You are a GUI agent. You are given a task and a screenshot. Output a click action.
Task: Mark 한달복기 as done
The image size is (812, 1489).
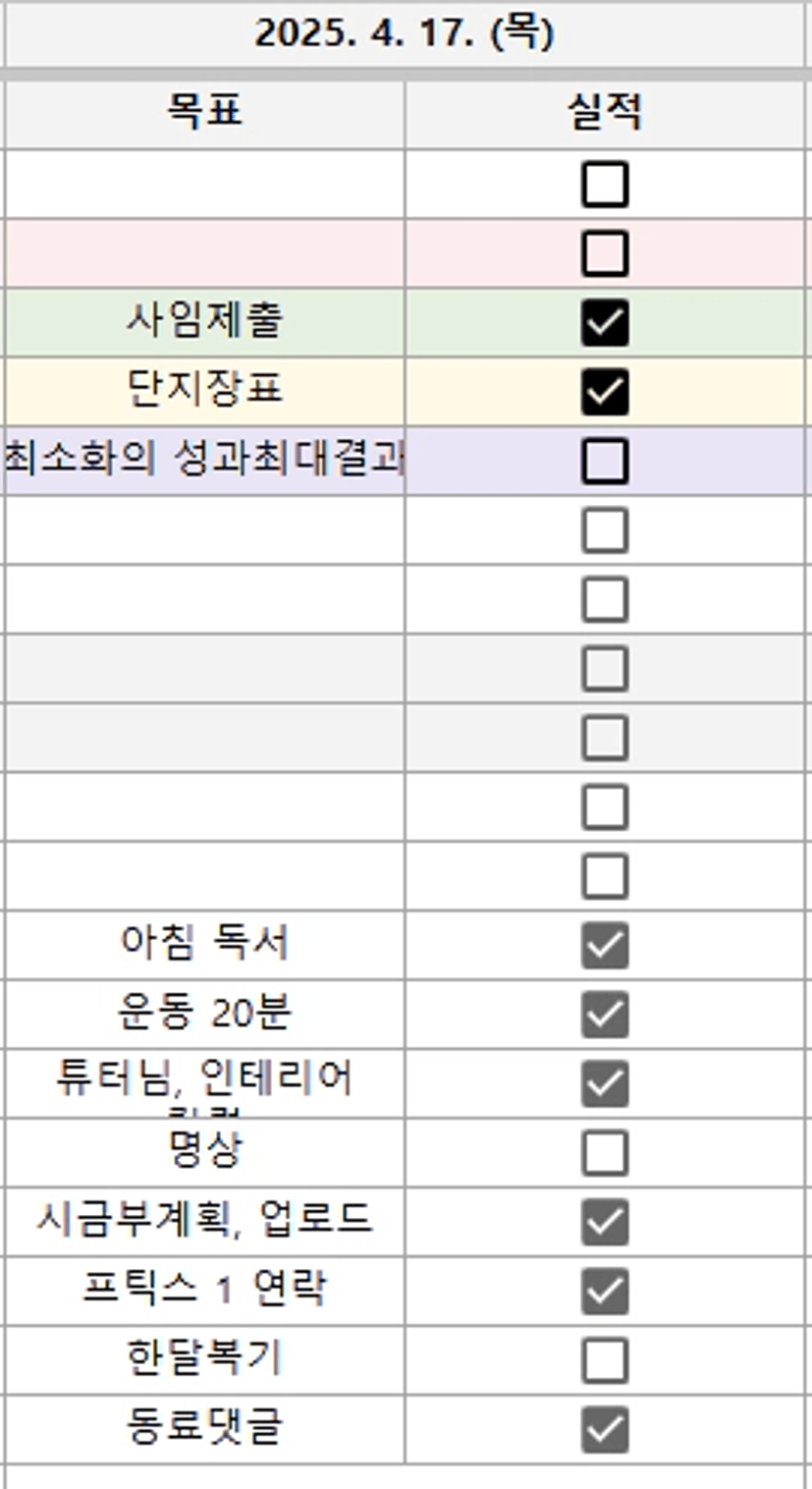pos(604,1359)
